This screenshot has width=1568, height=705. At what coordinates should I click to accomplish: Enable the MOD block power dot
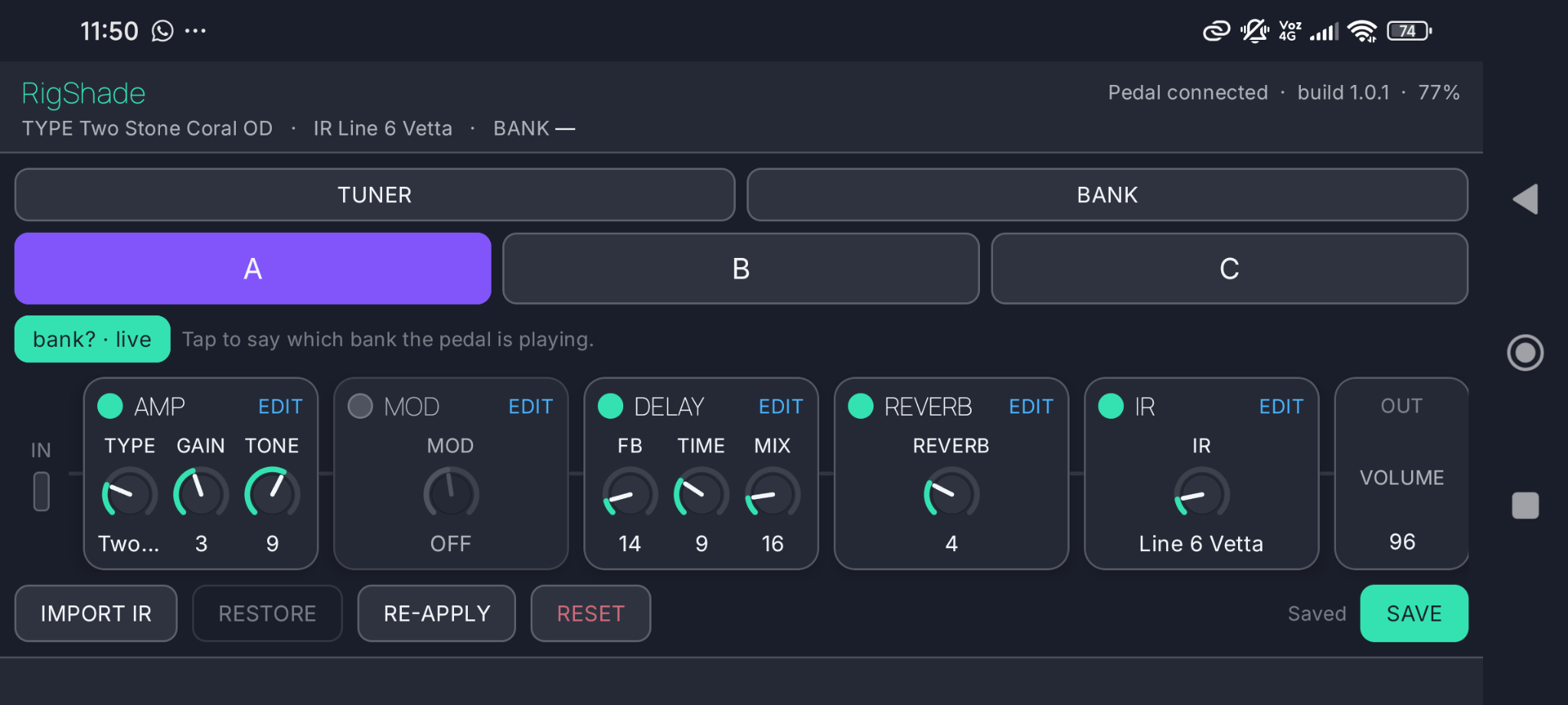click(x=360, y=406)
